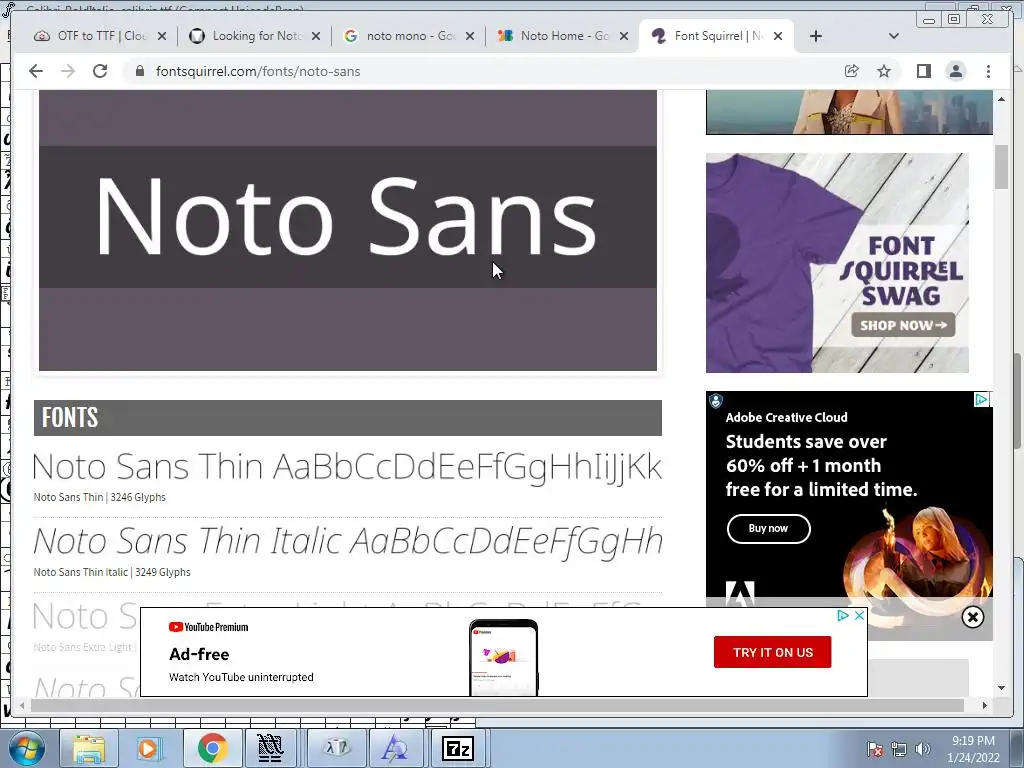Click the Adobe ad privacy shield icon
Viewport: 1024px width, 768px height.
pyautogui.click(x=716, y=400)
